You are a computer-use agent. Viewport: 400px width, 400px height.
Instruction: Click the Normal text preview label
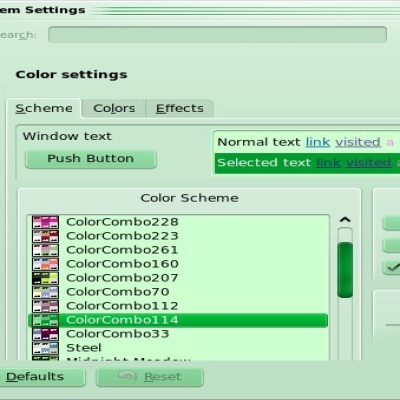click(x=259, y=142)
